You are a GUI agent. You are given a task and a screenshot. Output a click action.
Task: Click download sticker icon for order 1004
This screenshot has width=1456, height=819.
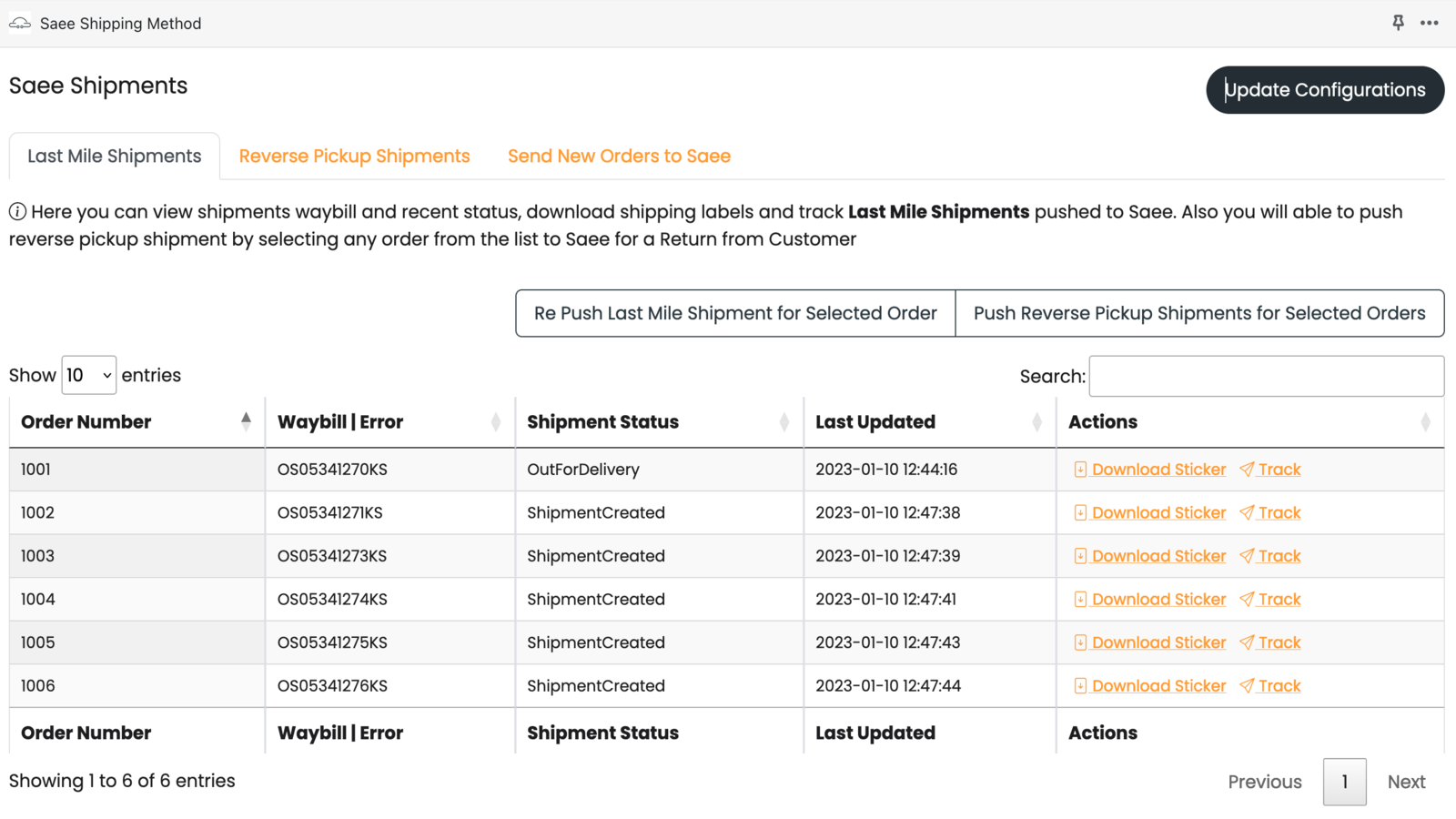1080,599
